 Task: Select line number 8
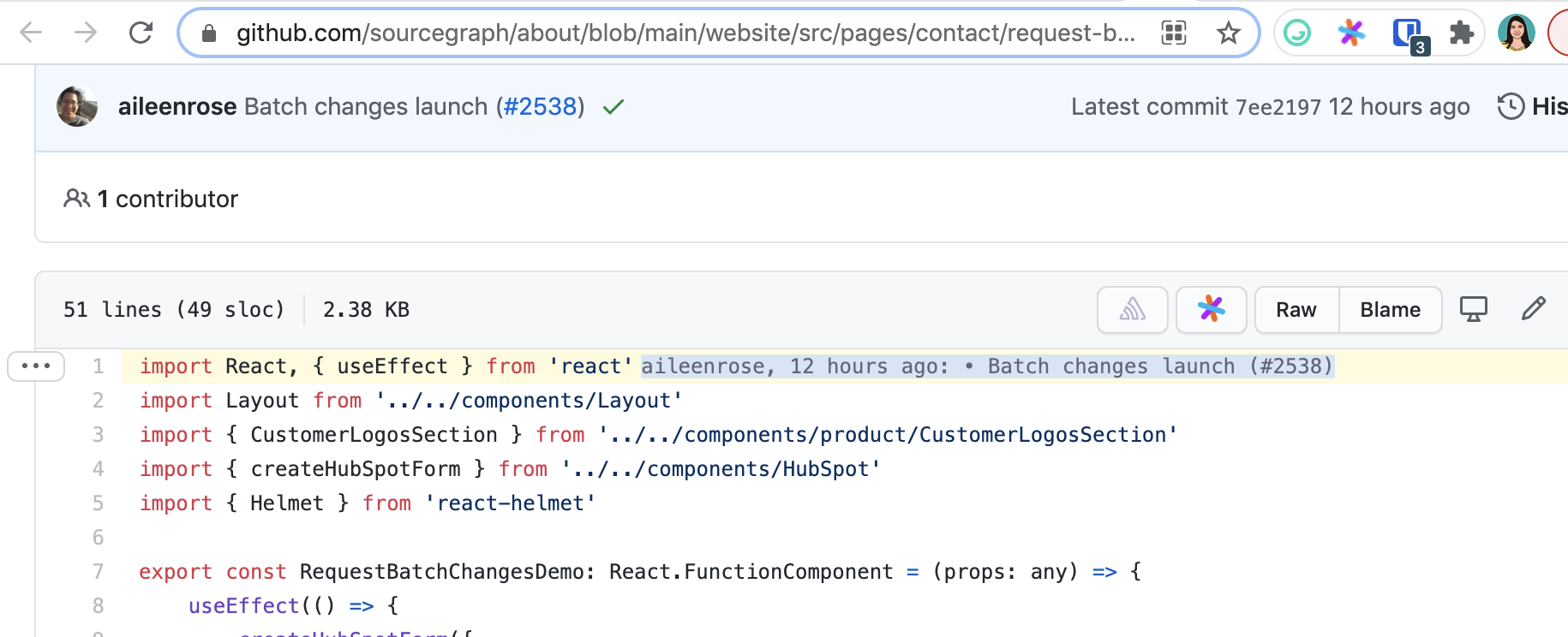(98, 606)
